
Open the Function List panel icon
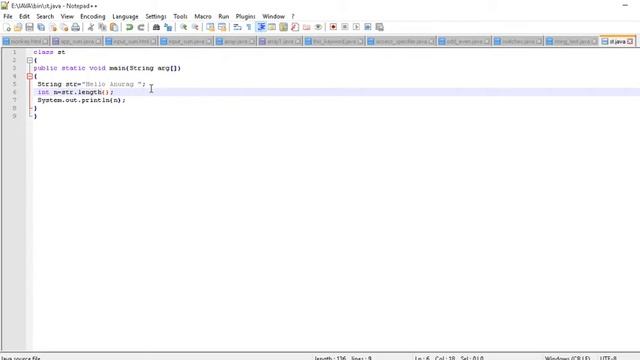tap(295, 27)
